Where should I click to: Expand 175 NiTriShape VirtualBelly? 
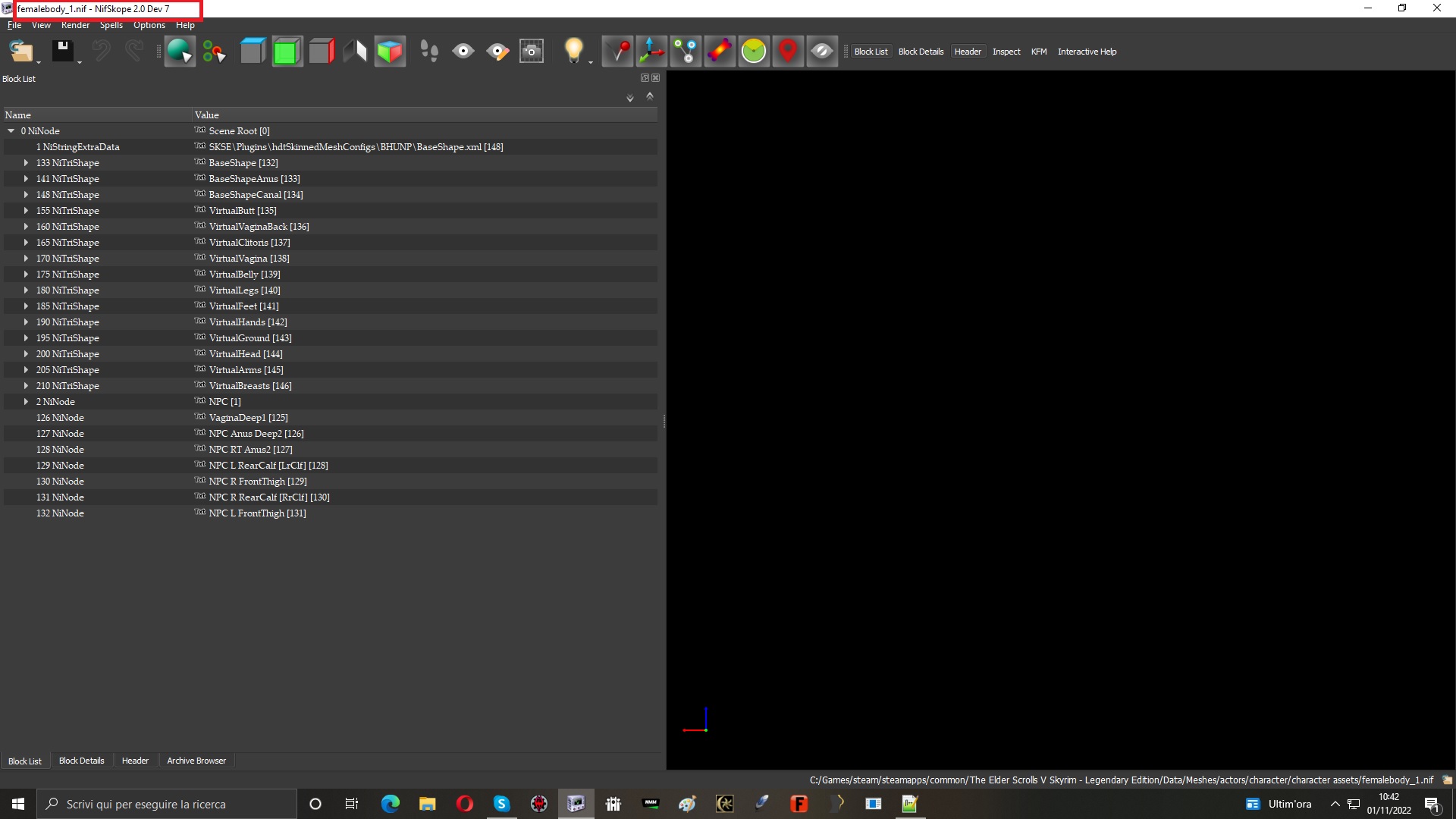(26, 275)
